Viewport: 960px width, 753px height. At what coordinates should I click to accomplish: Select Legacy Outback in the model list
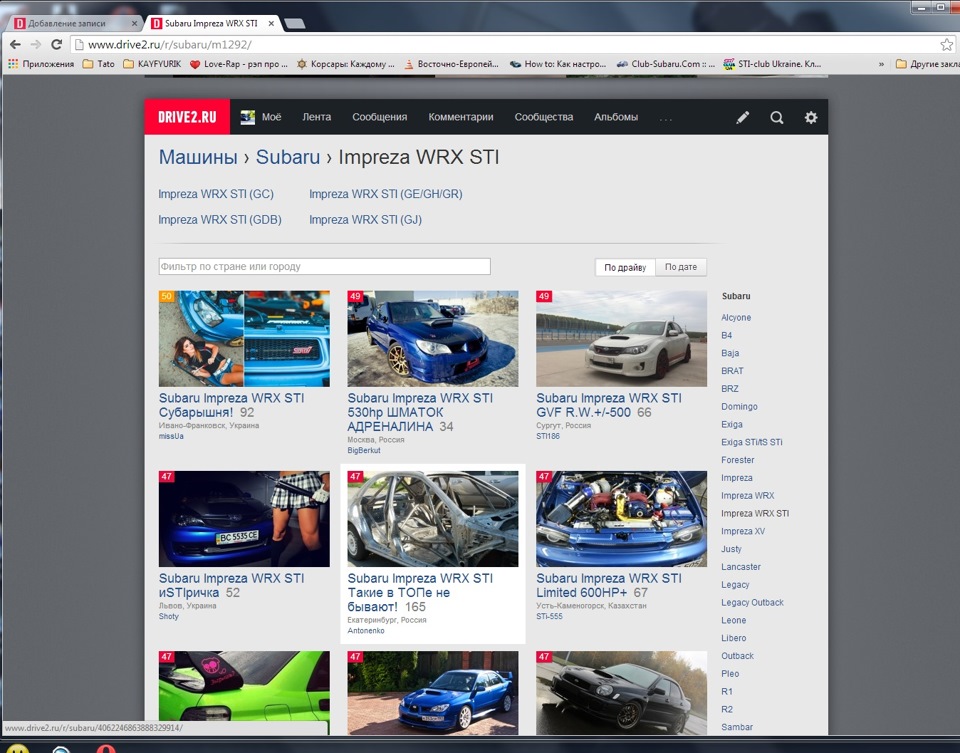[752, 602]
